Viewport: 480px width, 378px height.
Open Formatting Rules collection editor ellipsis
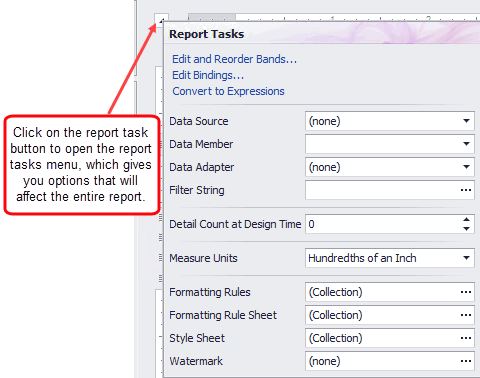(466, 292)
